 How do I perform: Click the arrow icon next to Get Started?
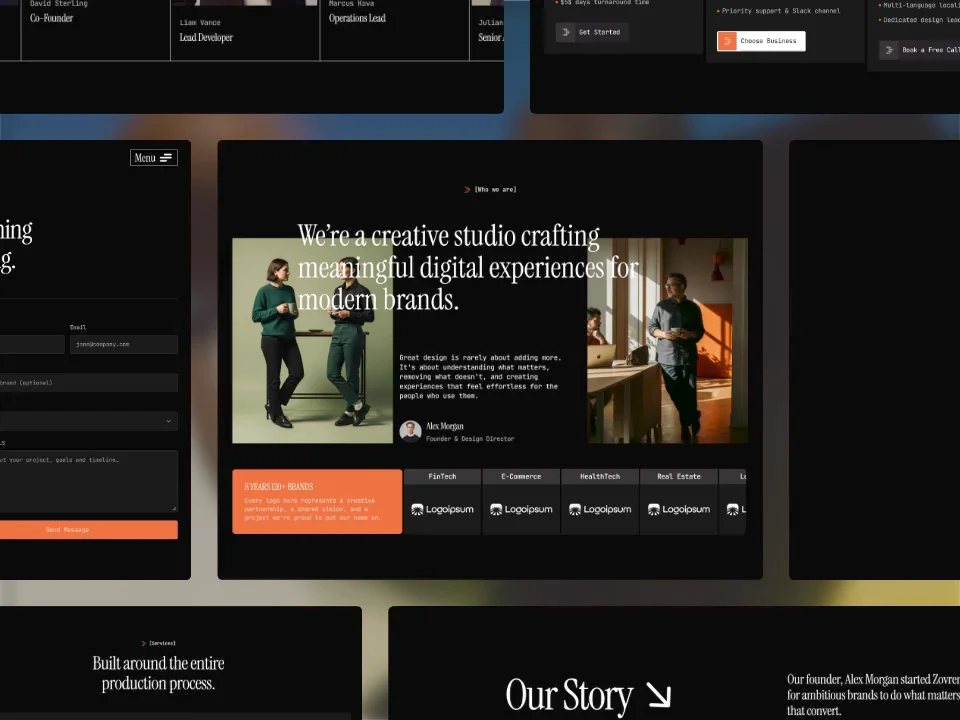566,32
